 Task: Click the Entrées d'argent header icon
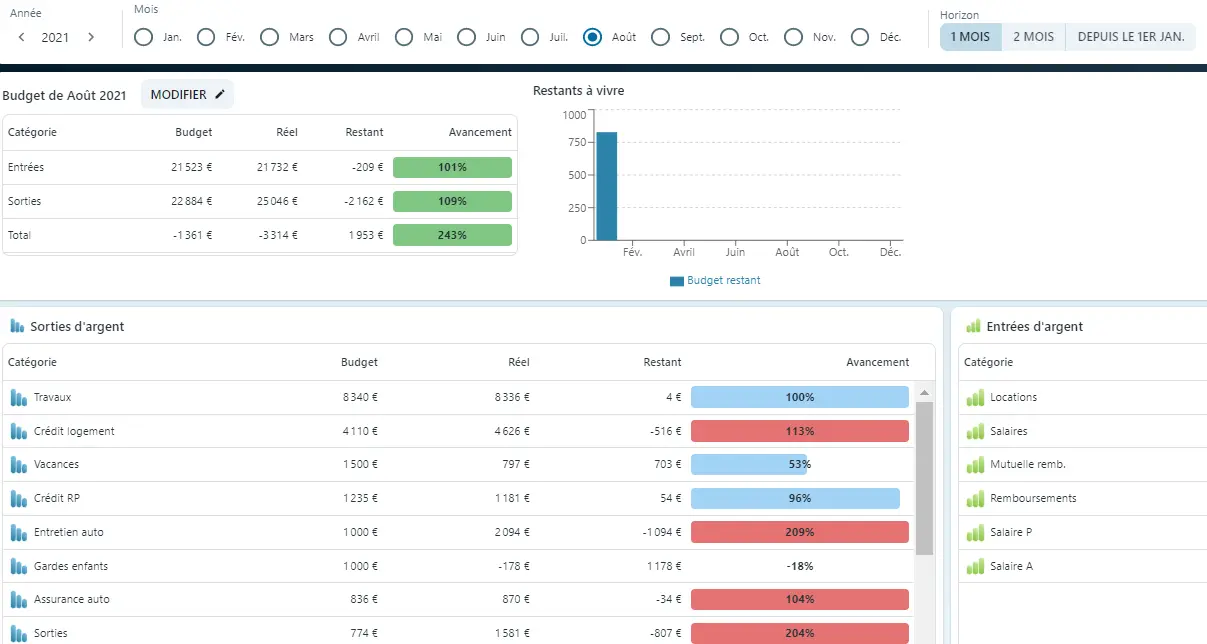click(973, 327)
